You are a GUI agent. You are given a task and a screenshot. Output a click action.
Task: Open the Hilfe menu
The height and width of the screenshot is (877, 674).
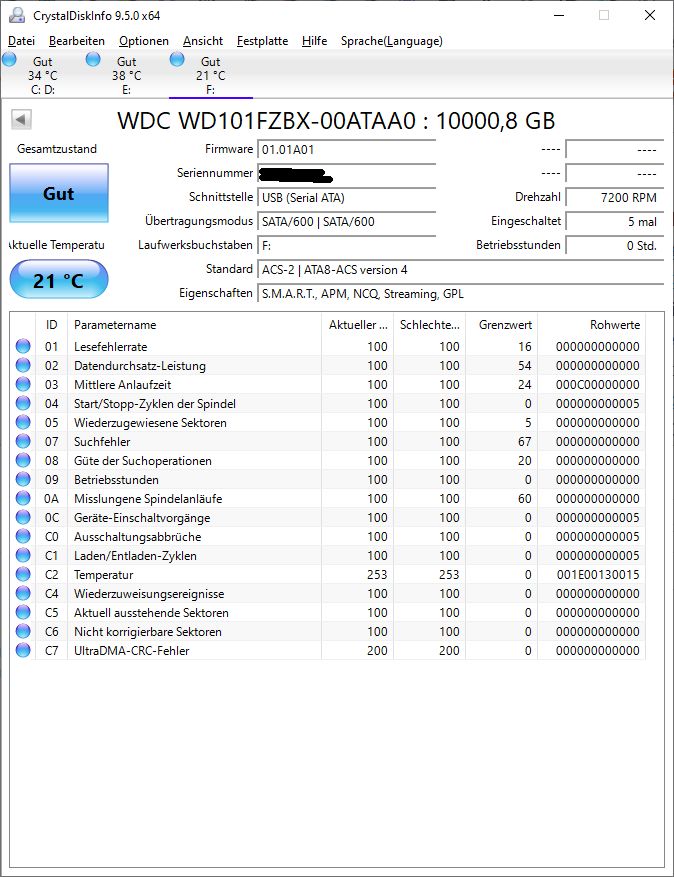[314, 41]
